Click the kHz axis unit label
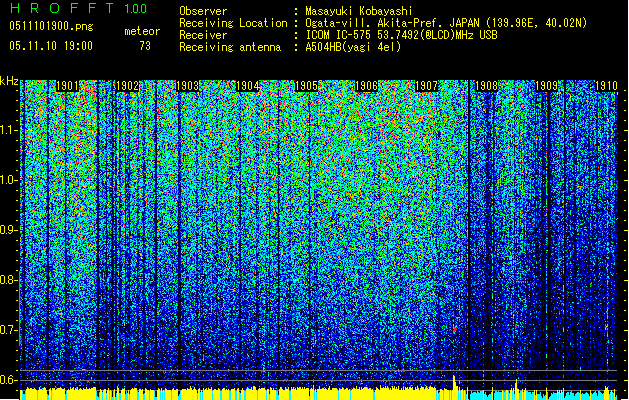Image resolution: width=629 pixels, height=400 pixels. [9, 81]
